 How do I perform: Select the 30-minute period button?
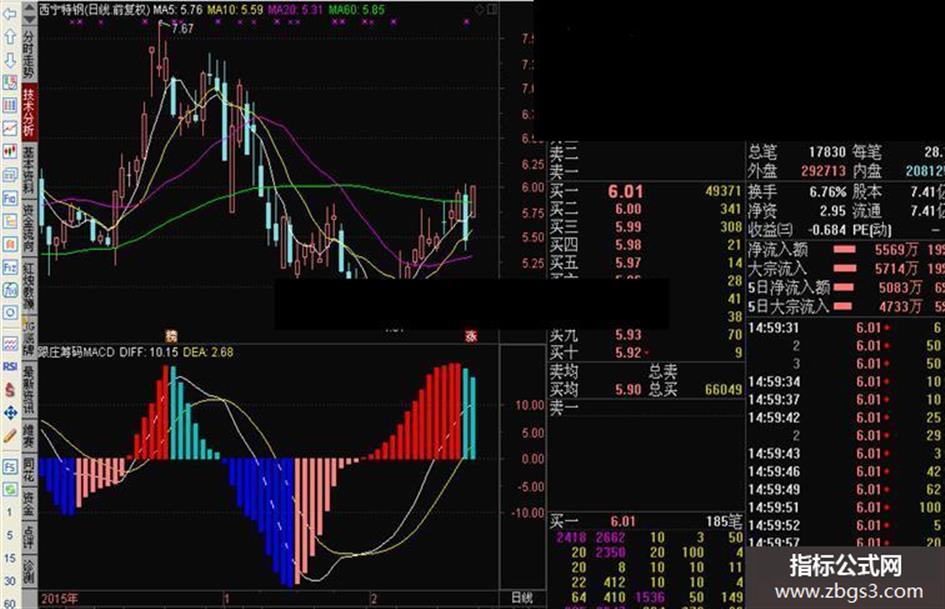pos(9,581)
